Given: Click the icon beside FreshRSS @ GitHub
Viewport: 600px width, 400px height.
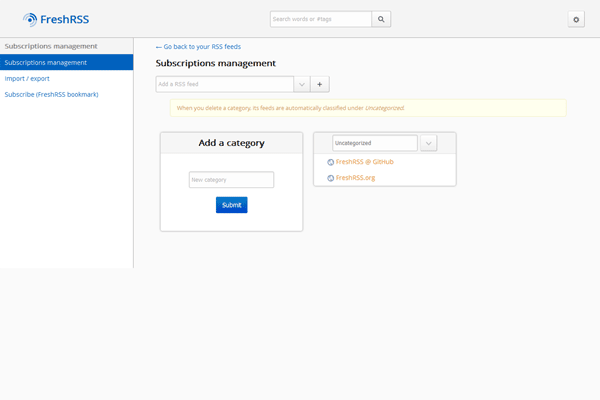Looking at the screenshot, I should pyautogui.click(x=331, y=162).
